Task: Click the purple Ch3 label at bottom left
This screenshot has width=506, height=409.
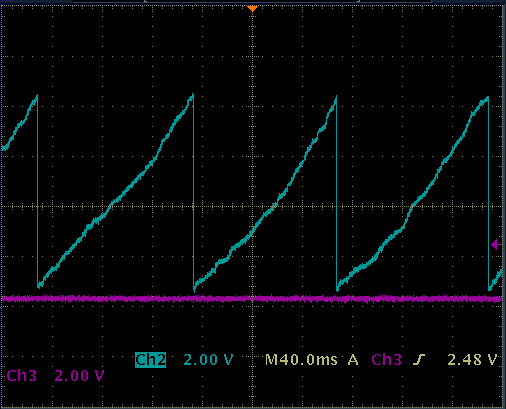Action: (22, 376)
